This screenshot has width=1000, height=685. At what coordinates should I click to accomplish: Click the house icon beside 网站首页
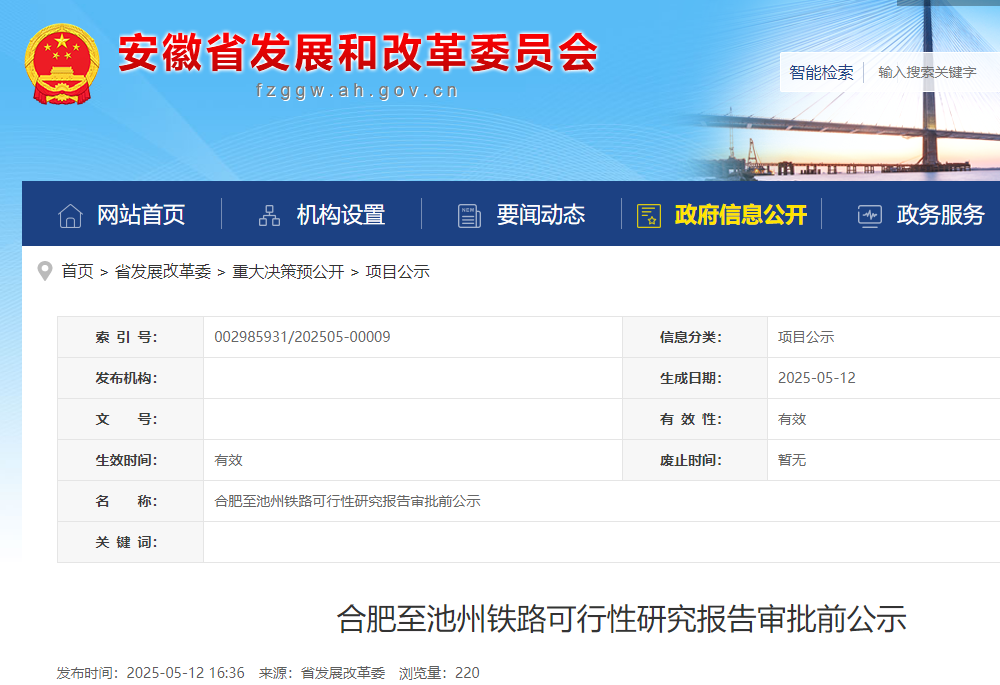coord(70,215)
